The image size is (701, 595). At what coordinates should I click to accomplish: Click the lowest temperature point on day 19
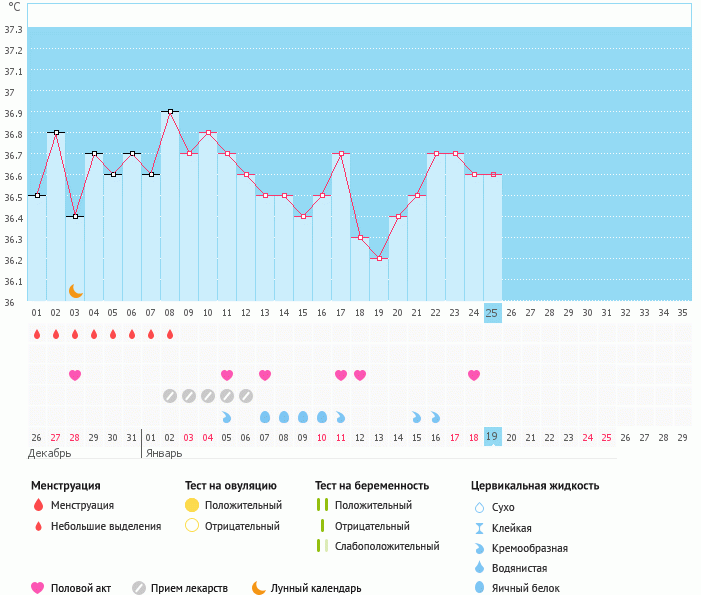[379, 258]
